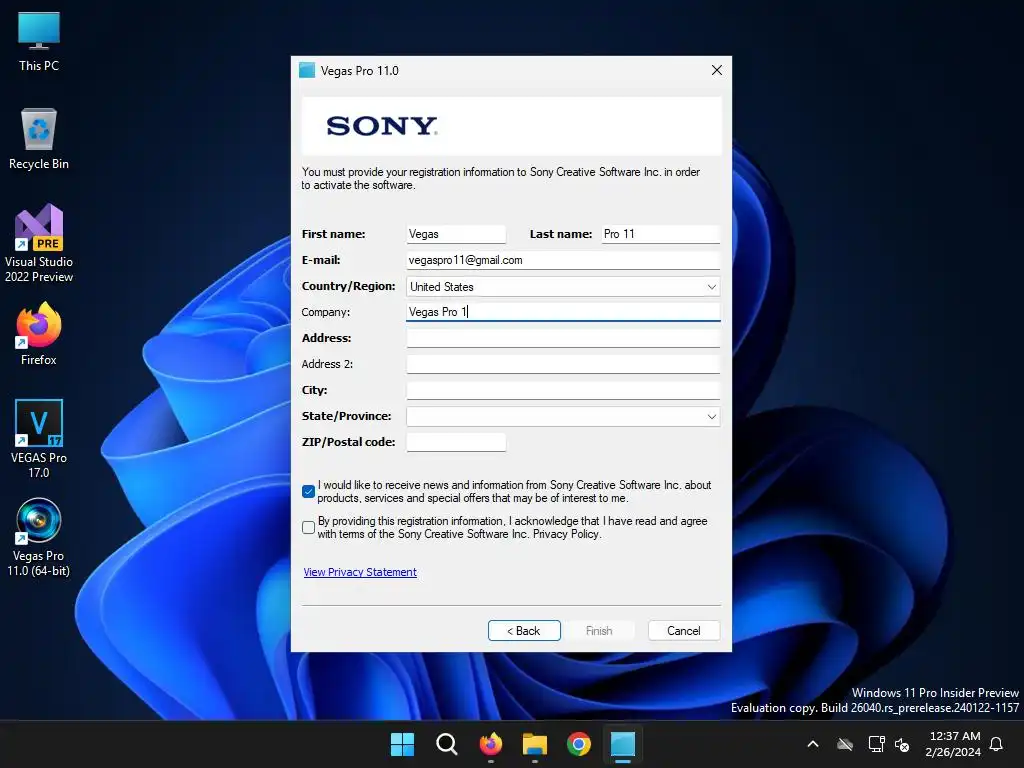This screenshot has width=1024, height=768.
Task: Open the notifications bell icon
Action: coord(997,744)
